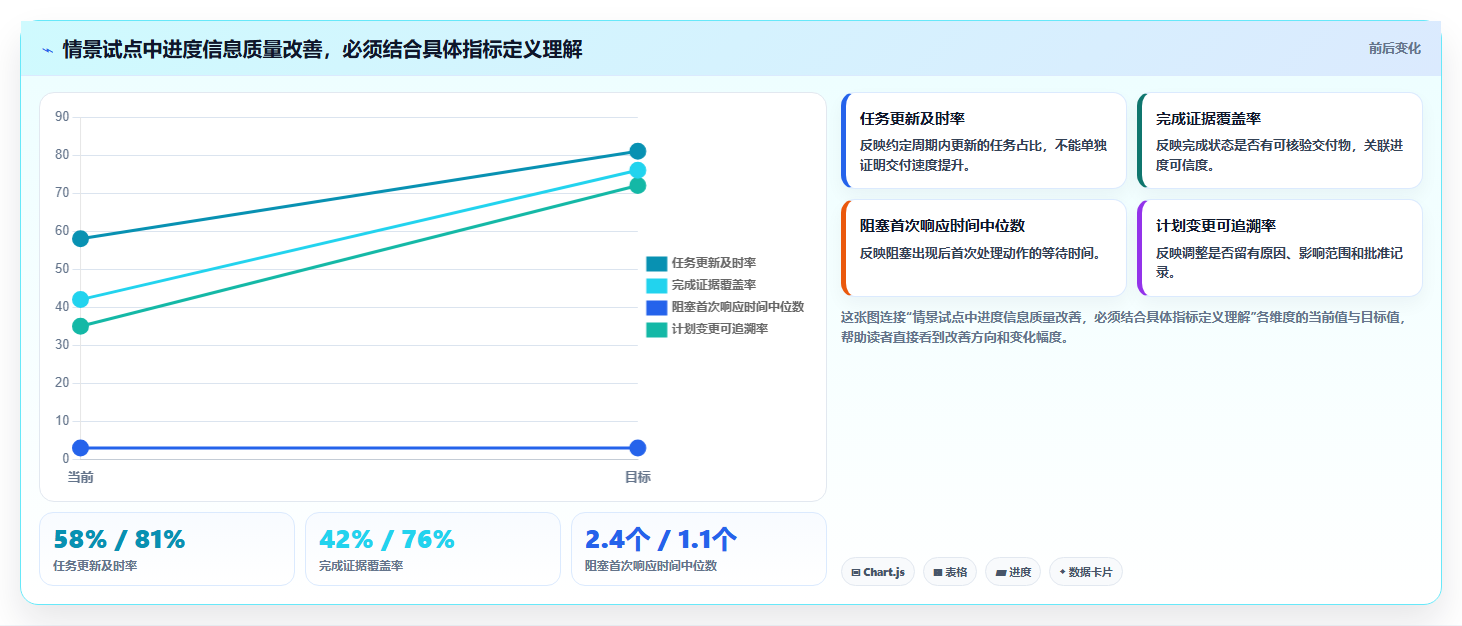Click the 完成证据覆盖率 data point at 当前 (42)
This screenshot has width=1462, height=626.
point(81,299)
